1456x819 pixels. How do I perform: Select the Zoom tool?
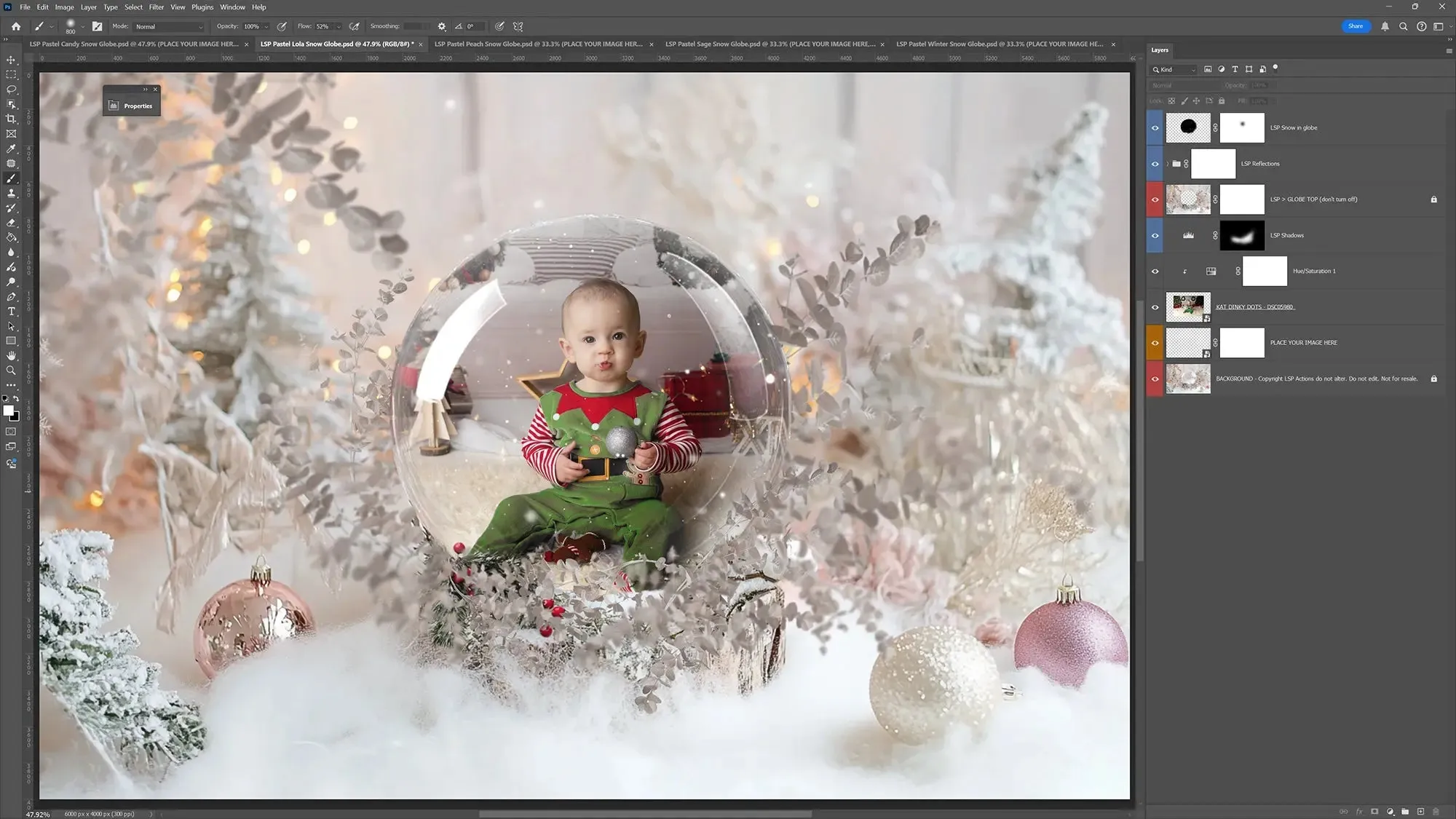tap(11, 371)
